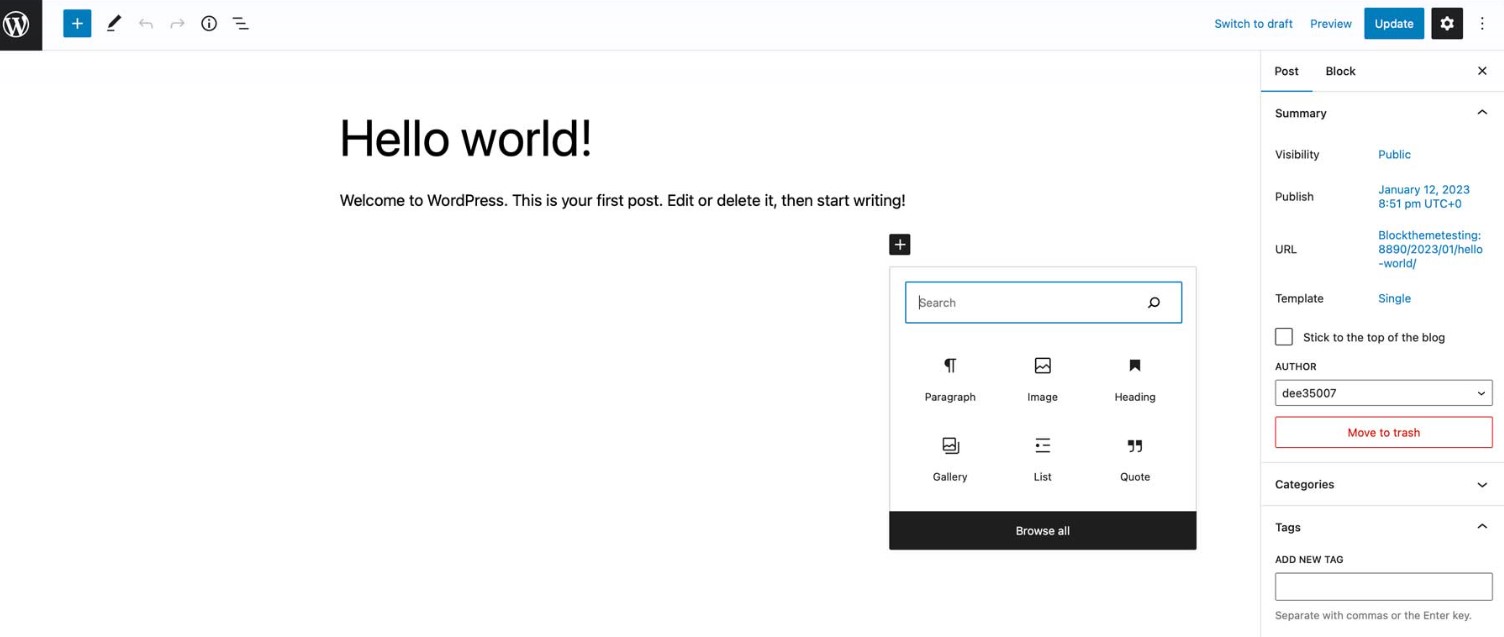This screenshot has width=1504, height=637.
Task: Click the Hello world! post title
Action: [x=466, y=138]
